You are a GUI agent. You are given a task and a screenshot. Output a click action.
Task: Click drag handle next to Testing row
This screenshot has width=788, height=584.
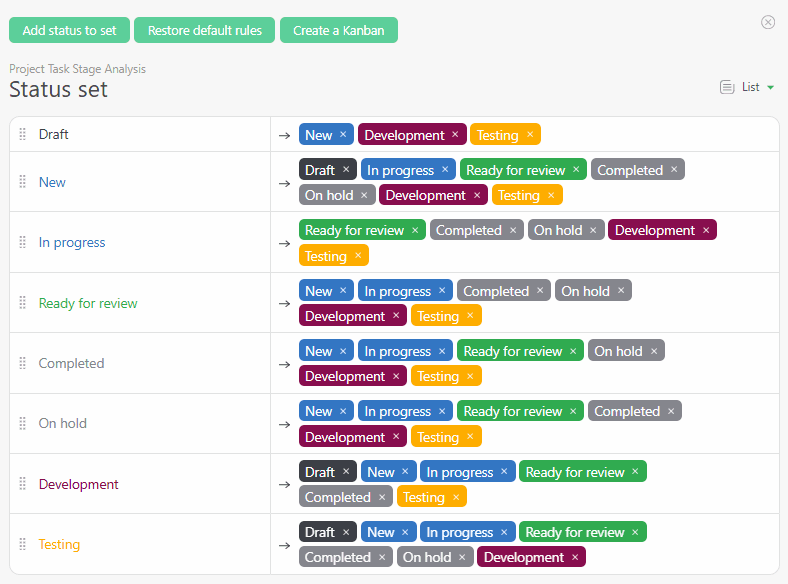[22, 544]
